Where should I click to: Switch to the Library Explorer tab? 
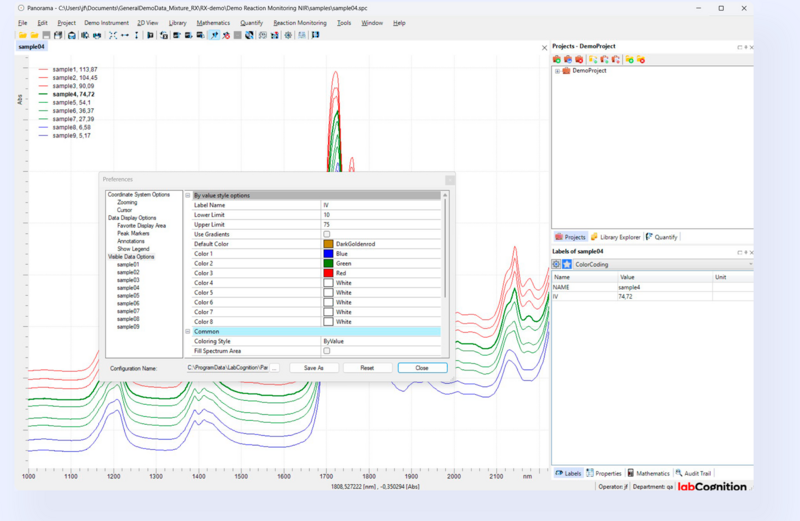[x=615, y=237]
